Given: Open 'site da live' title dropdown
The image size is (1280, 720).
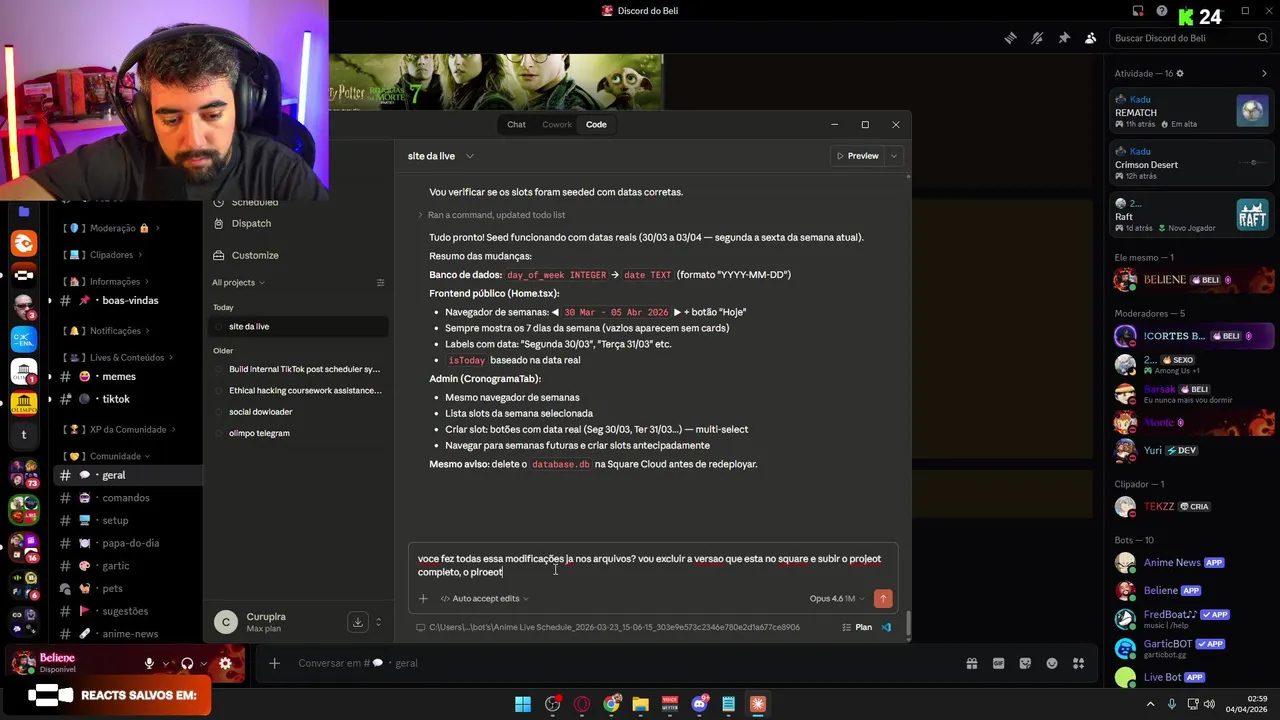Looking at the screenshot, I should pyautogui.click(x=441, y=156).
